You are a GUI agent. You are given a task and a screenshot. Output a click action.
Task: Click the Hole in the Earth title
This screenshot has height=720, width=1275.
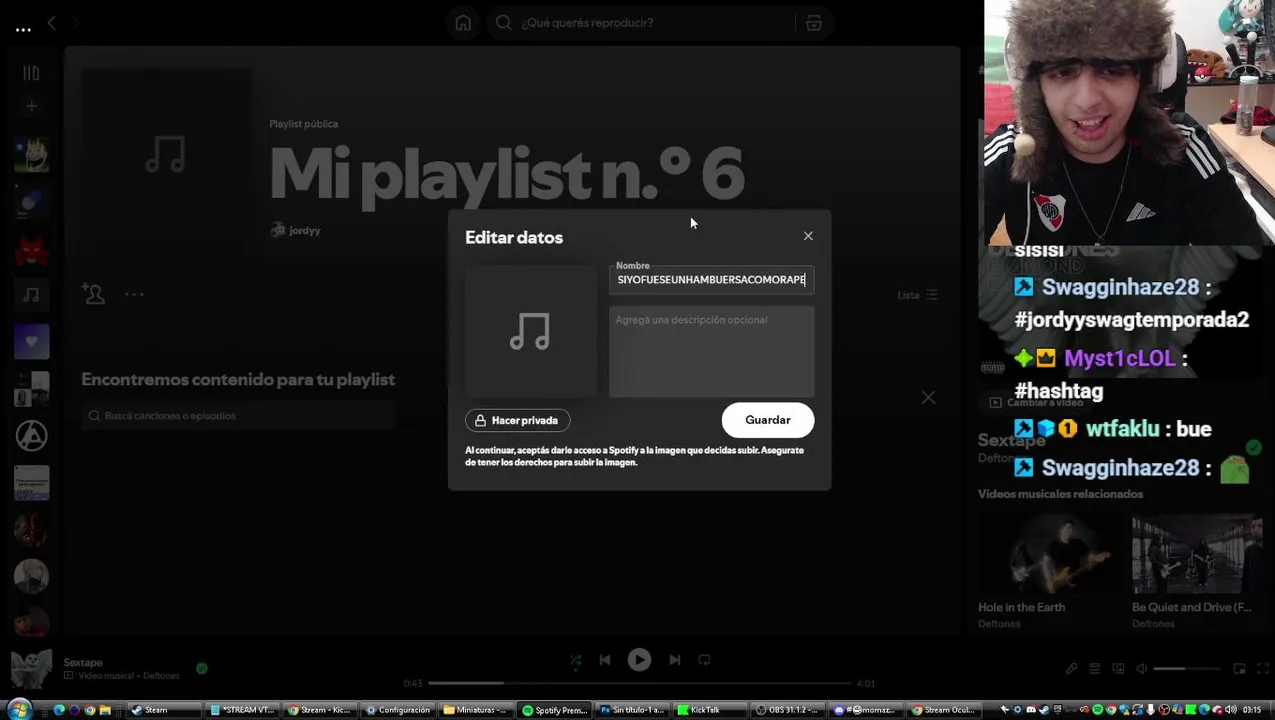(1021, 607)
